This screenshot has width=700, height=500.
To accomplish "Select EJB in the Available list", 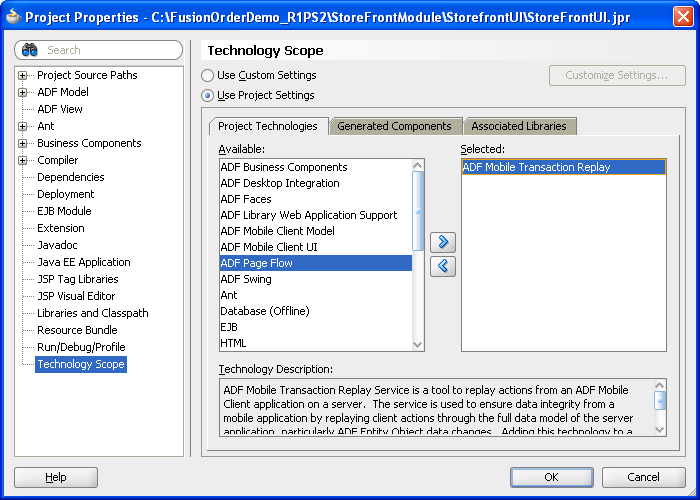I will point(316,327).
